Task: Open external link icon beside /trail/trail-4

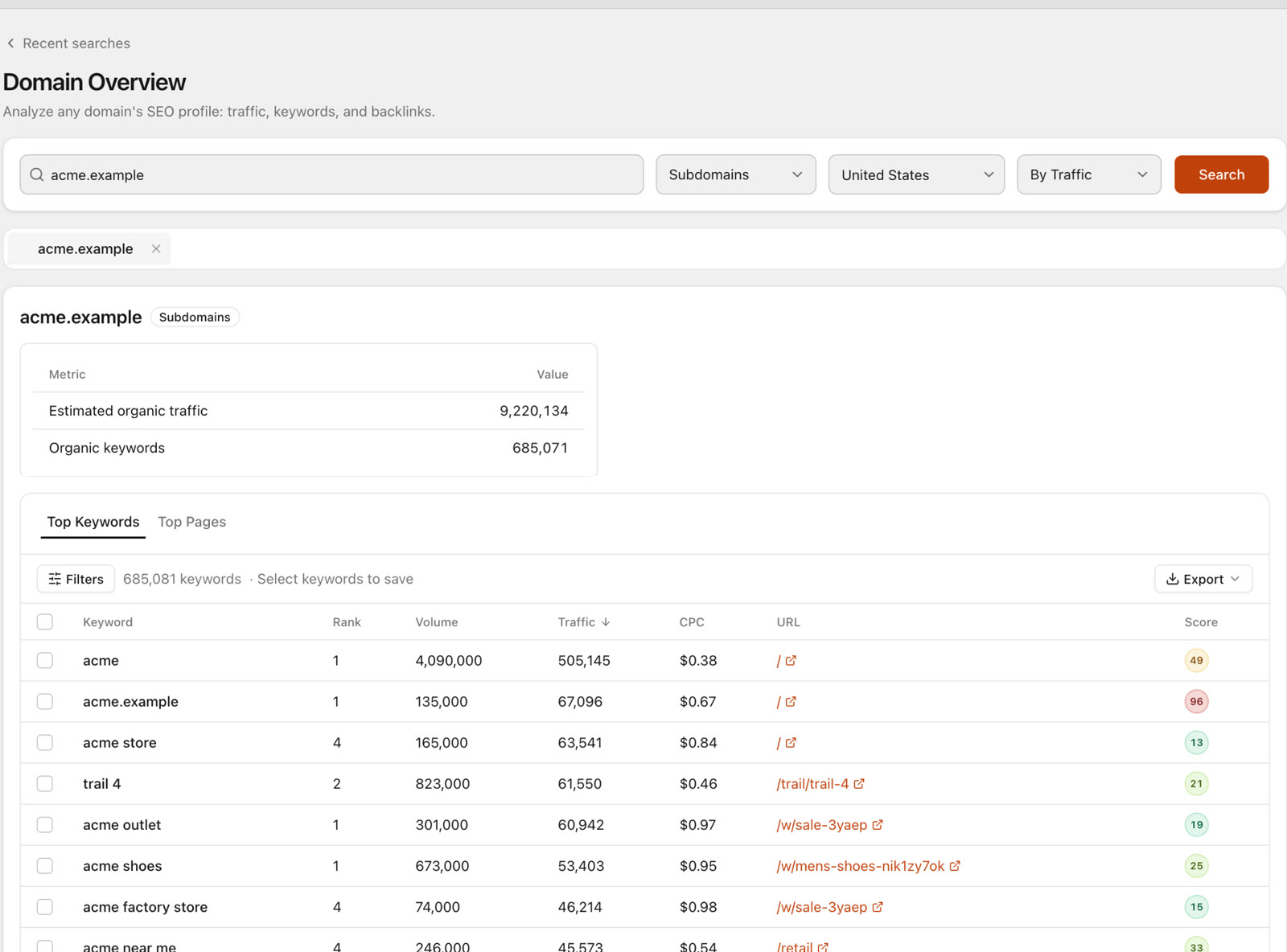Action: pyautogui.click(x=859, y=783)
